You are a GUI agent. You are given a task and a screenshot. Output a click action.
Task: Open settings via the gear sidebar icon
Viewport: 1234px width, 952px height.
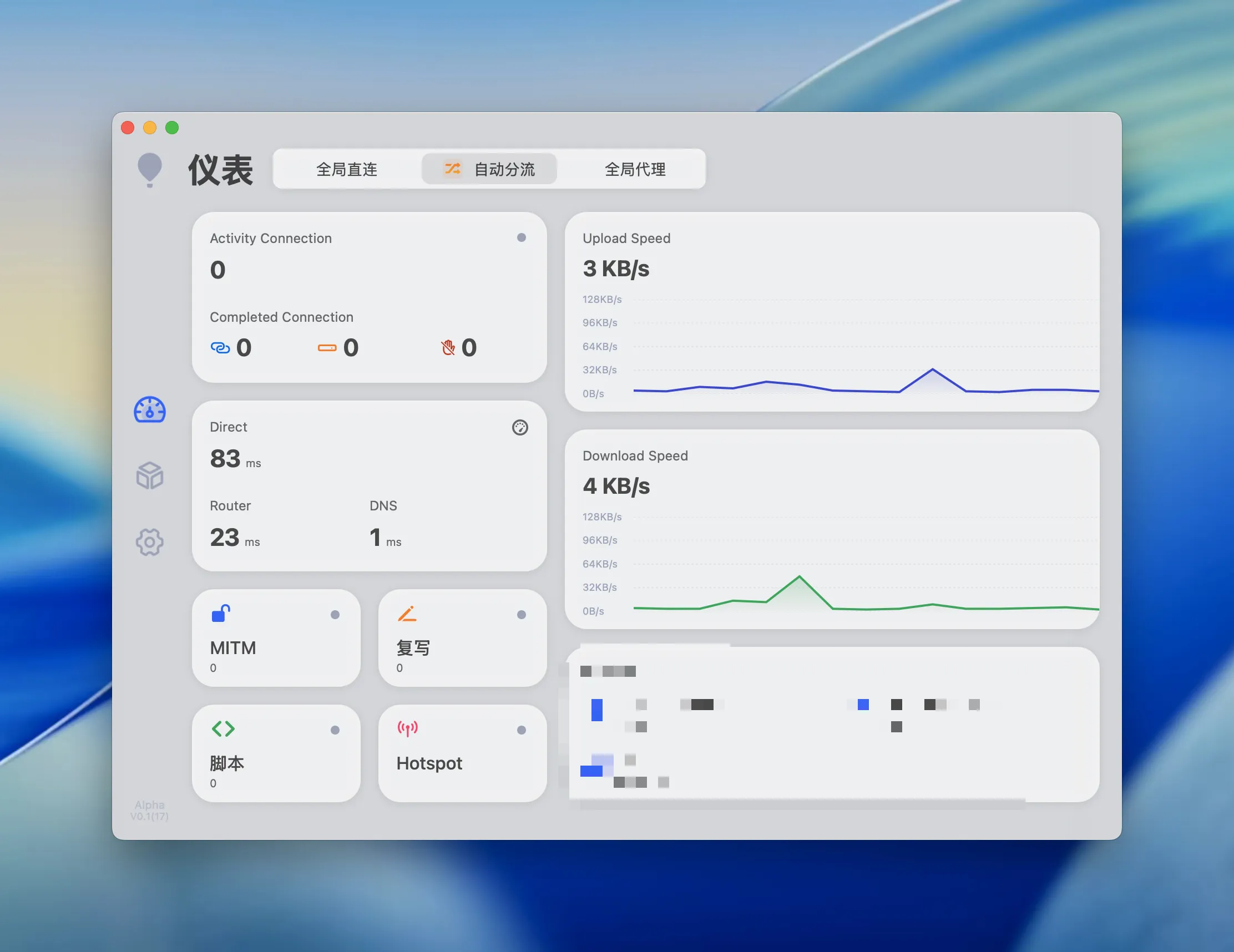[149, 542]
